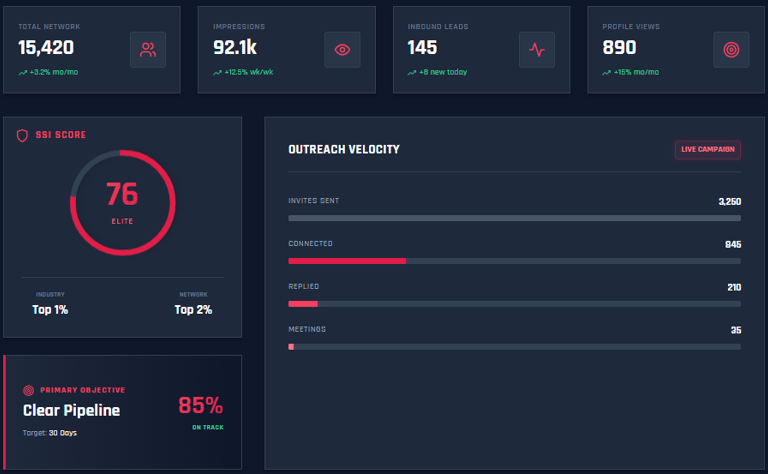Click the +15% mo/mo change text
The height and width of the screenshot is (474, 768).
pyautogui.click(x=636, y=72)
